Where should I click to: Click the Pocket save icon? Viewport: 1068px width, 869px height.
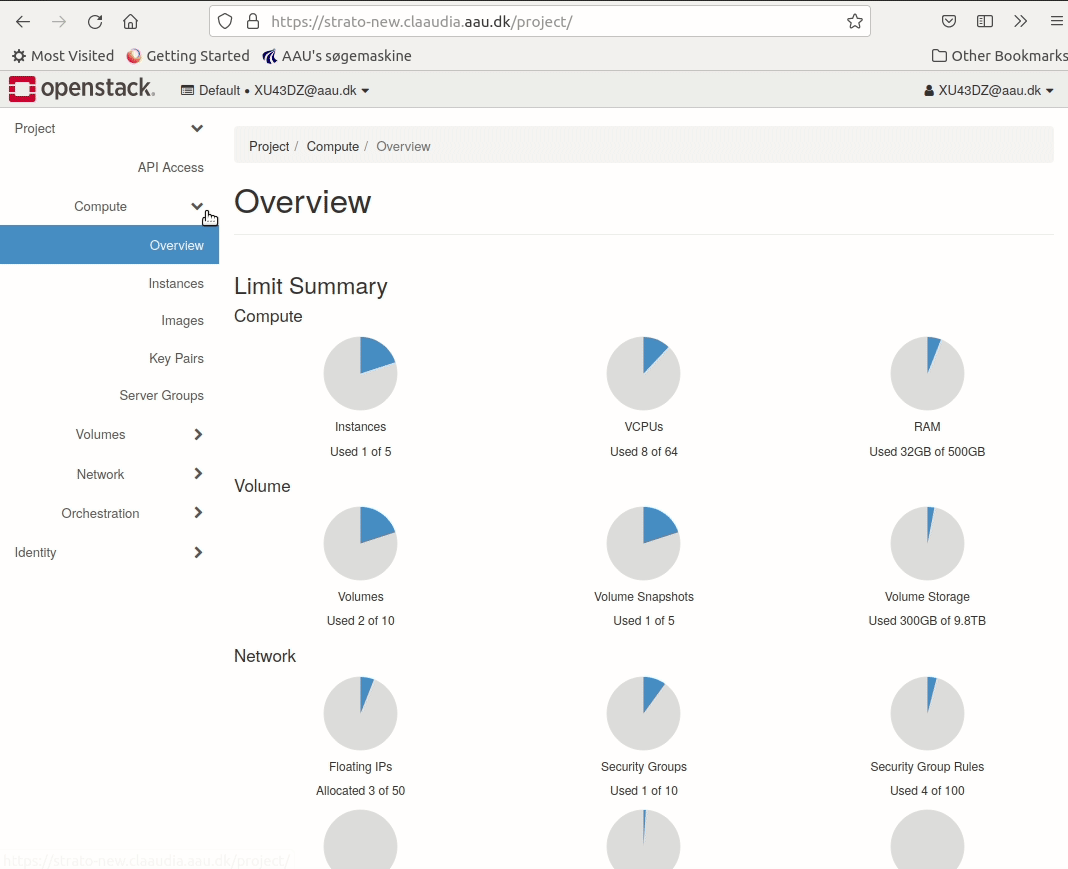click(x=949, y=21)
